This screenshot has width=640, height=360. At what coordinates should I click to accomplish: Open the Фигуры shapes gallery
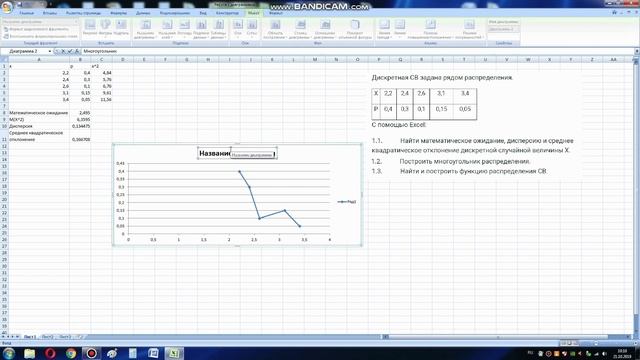(105, 28)
